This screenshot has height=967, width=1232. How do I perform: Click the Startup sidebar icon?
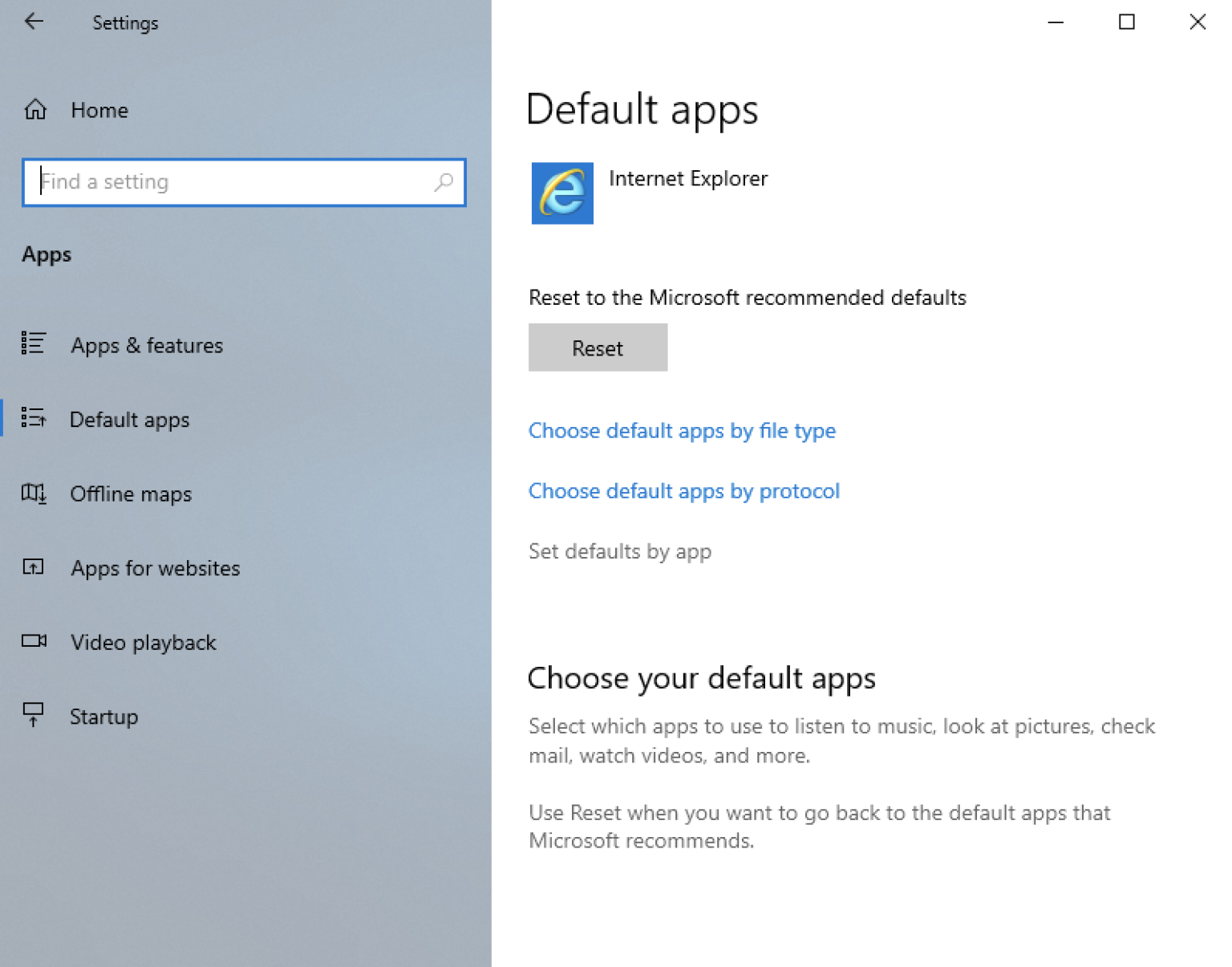pos(33,714)
